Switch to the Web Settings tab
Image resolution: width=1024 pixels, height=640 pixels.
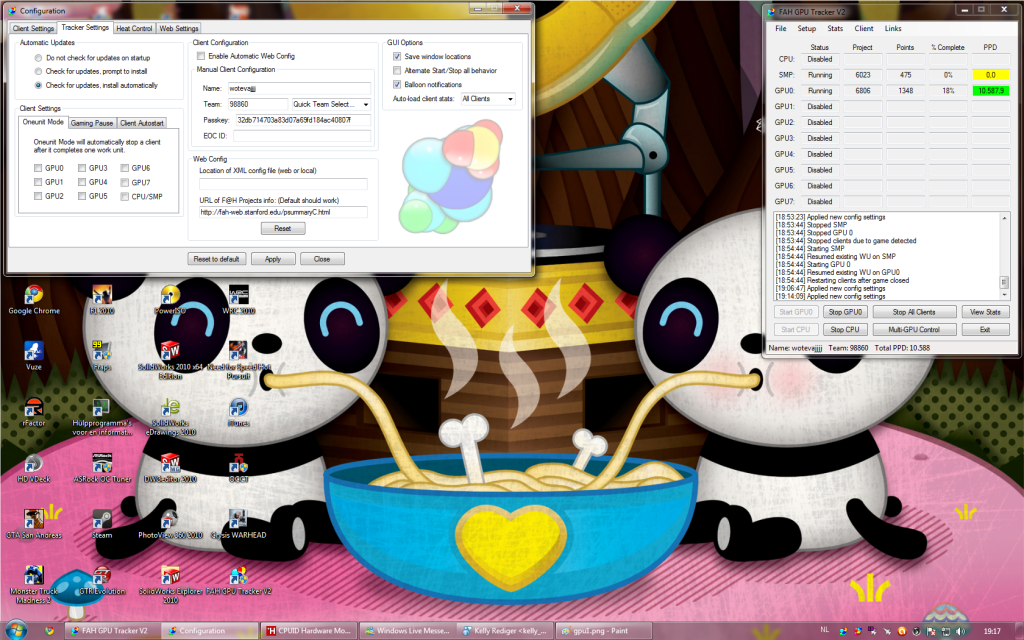pyautogui.click(x=179, y=28)
